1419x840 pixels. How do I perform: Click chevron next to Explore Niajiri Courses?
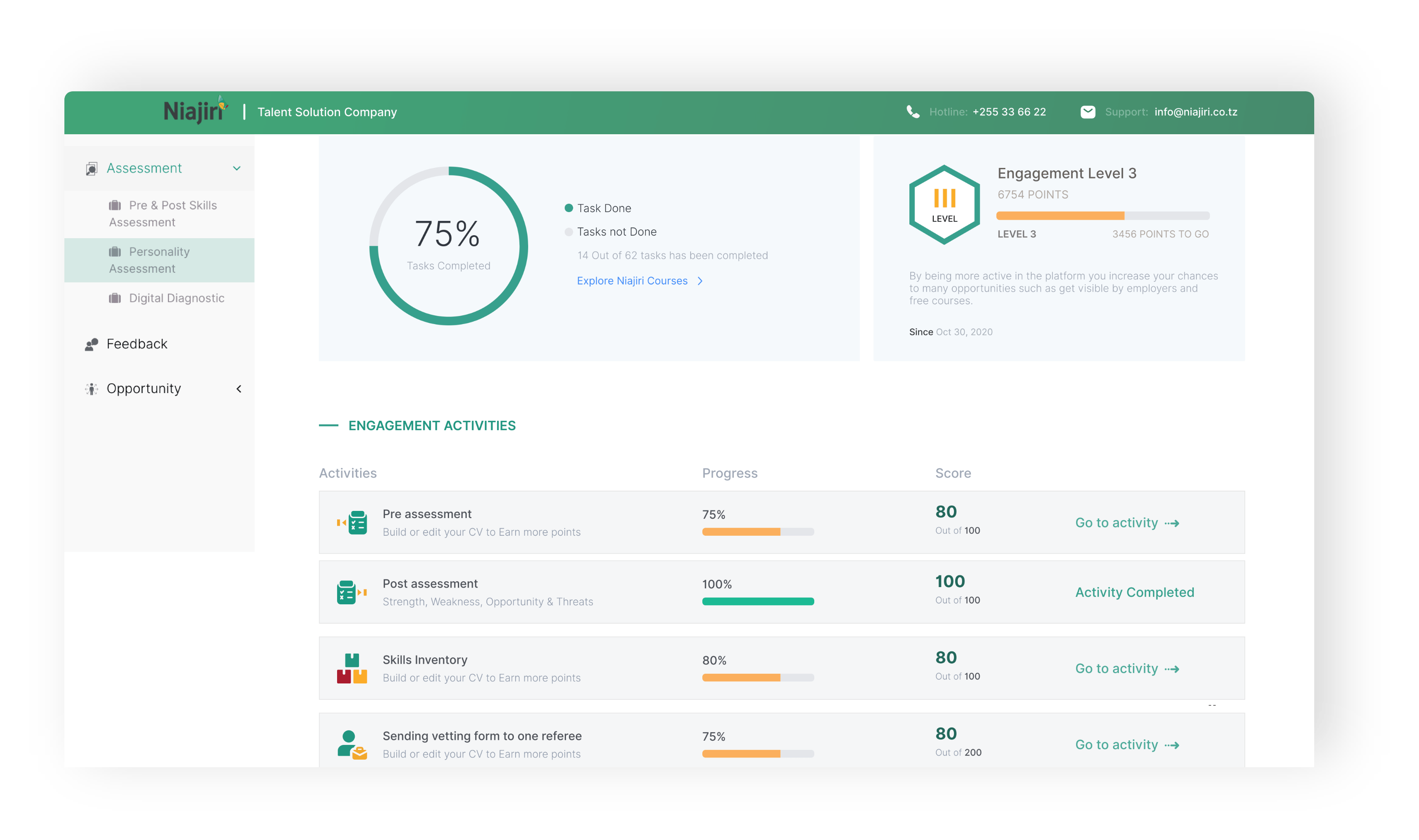[x=700, y=281]
